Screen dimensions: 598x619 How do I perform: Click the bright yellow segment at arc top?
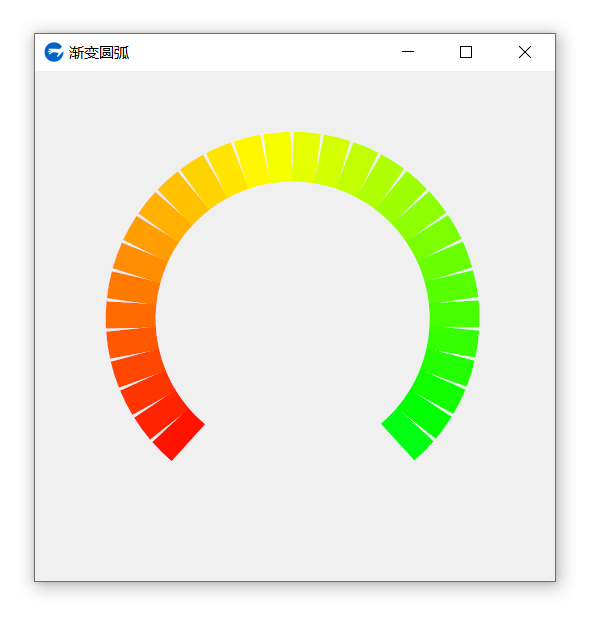pos(278,157)
